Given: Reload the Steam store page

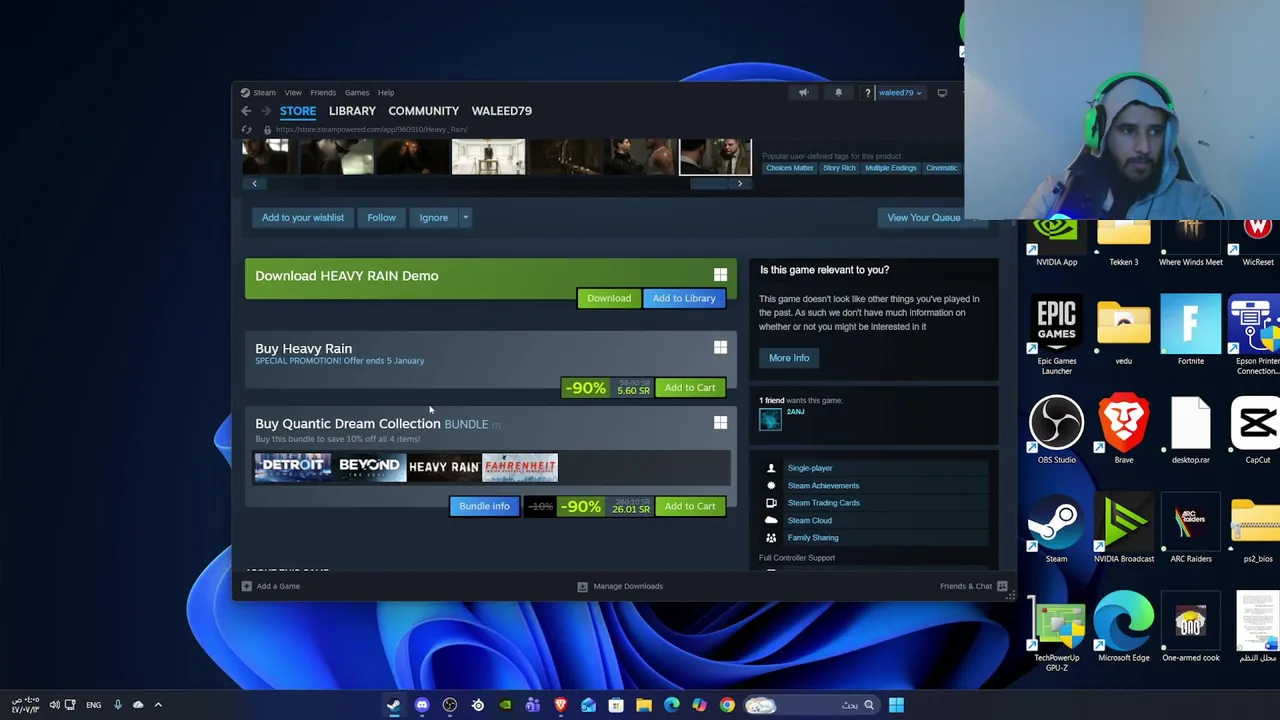Looking at the screenshot, I should [x=246, y=129].
